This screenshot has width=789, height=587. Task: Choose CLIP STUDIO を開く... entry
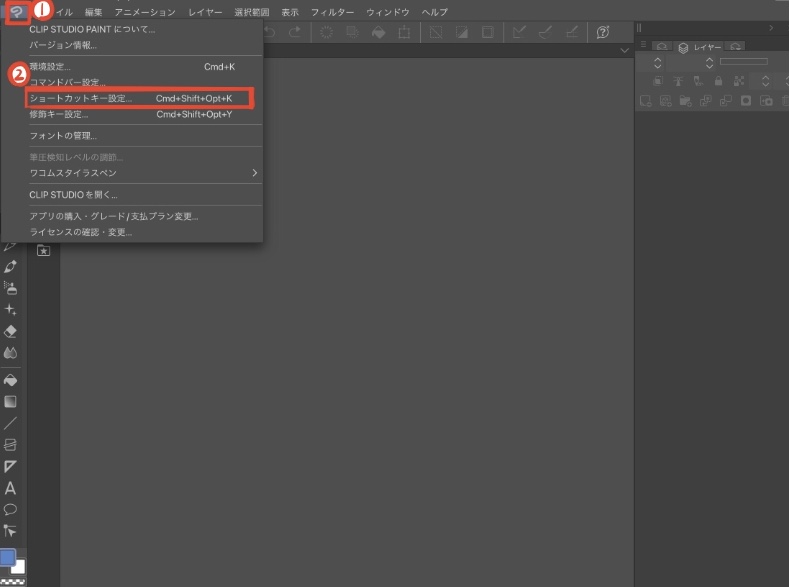pyautogui.click(x=73, y=195)
